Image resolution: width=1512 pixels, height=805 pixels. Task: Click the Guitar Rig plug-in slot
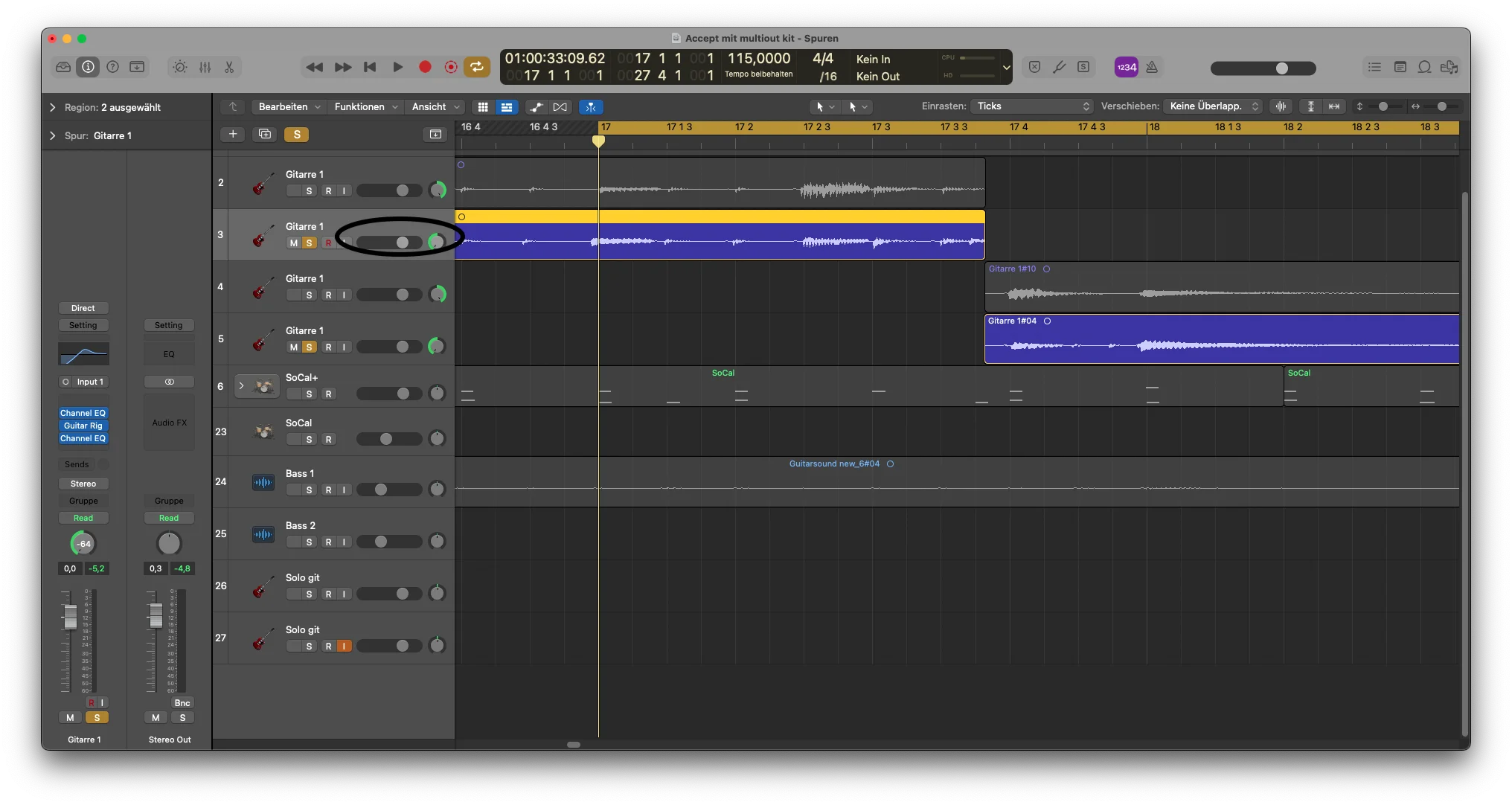pos(83,426)
